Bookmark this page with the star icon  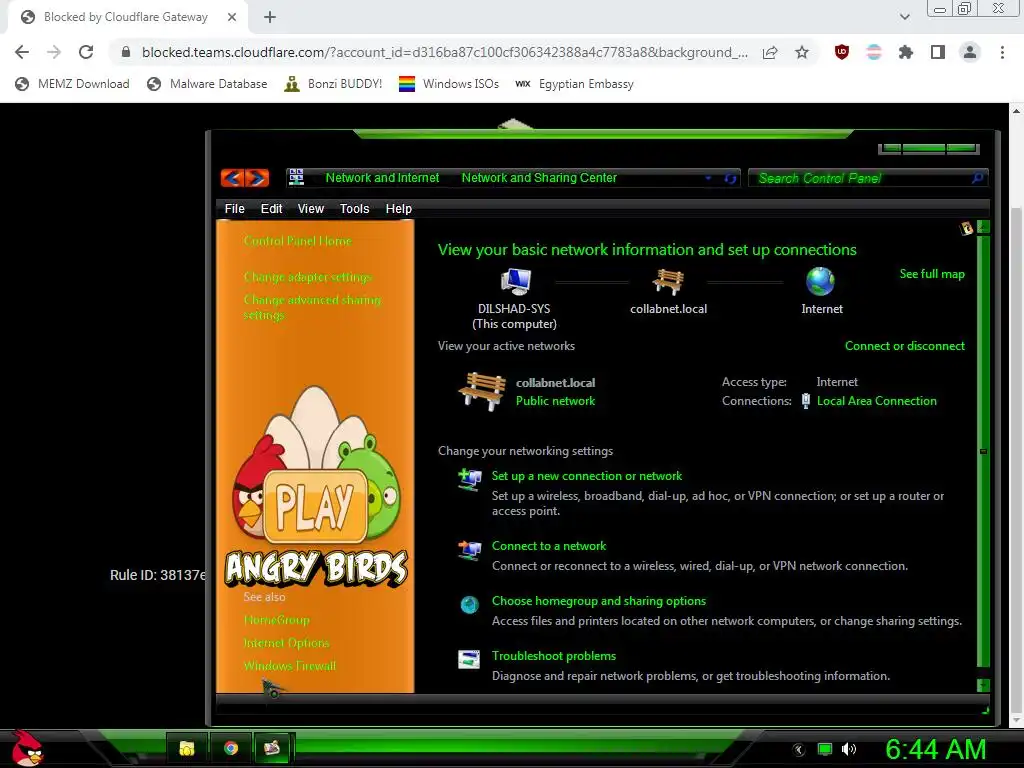pyautogui.click(x=802, y=52)
